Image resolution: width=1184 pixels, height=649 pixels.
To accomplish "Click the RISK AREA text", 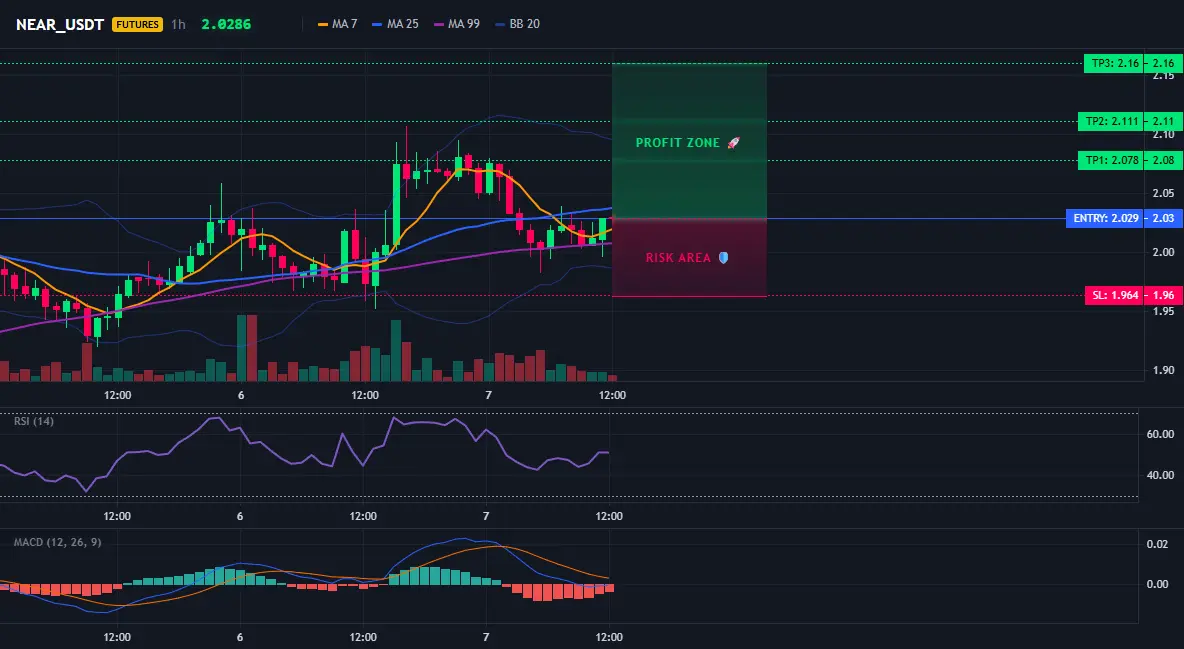I will coord(678,258).
